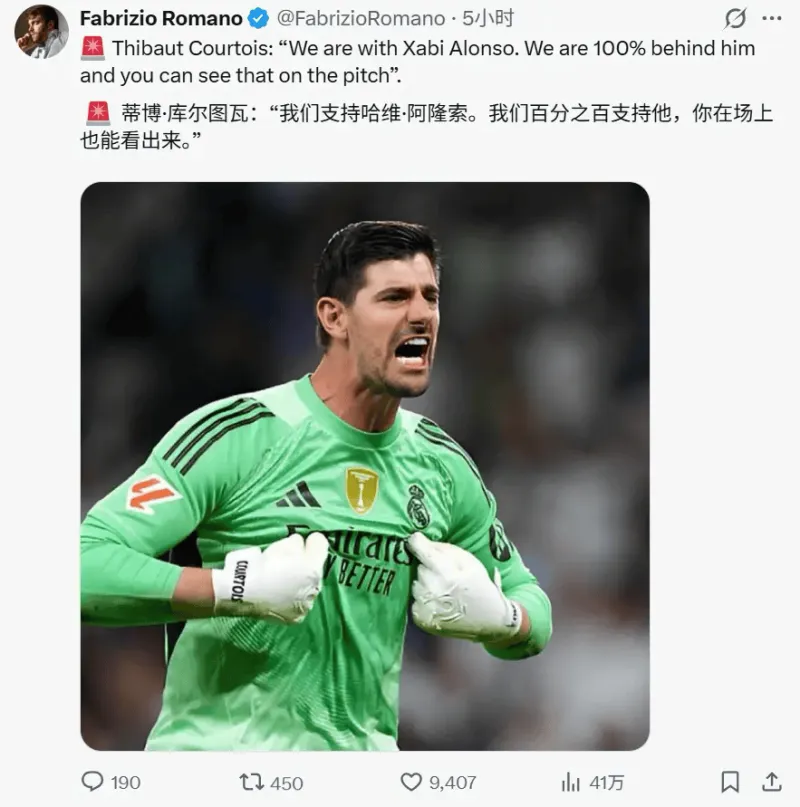Bookmark the post with the bookmark icon

tap(730, 782)
